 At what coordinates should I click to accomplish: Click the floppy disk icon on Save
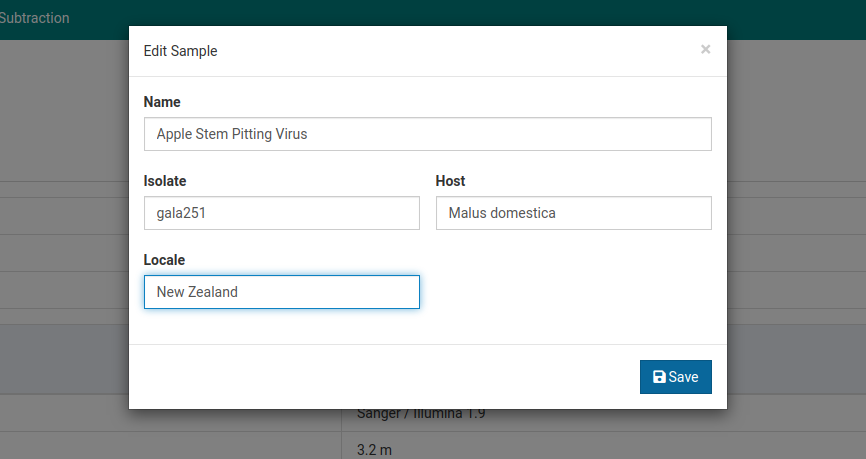pyautogui.click(x=659, y=377)
